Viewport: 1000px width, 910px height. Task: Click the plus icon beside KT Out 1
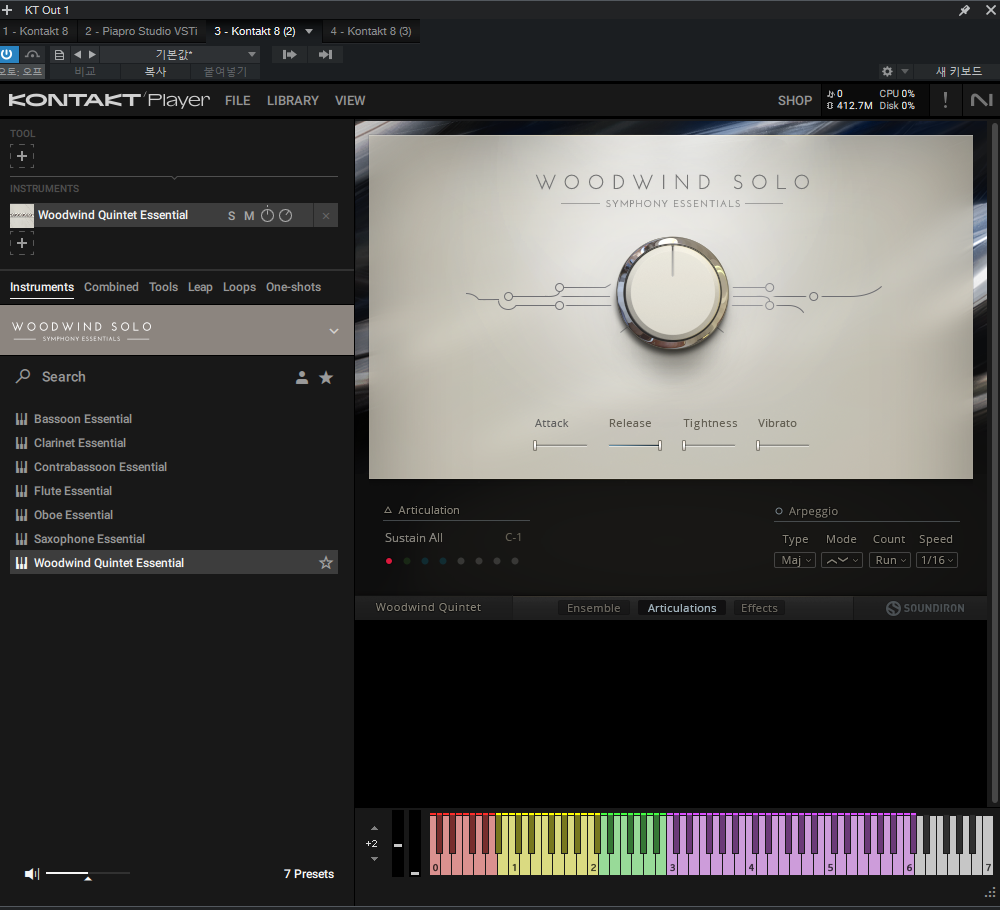click(x=7, y=10)
